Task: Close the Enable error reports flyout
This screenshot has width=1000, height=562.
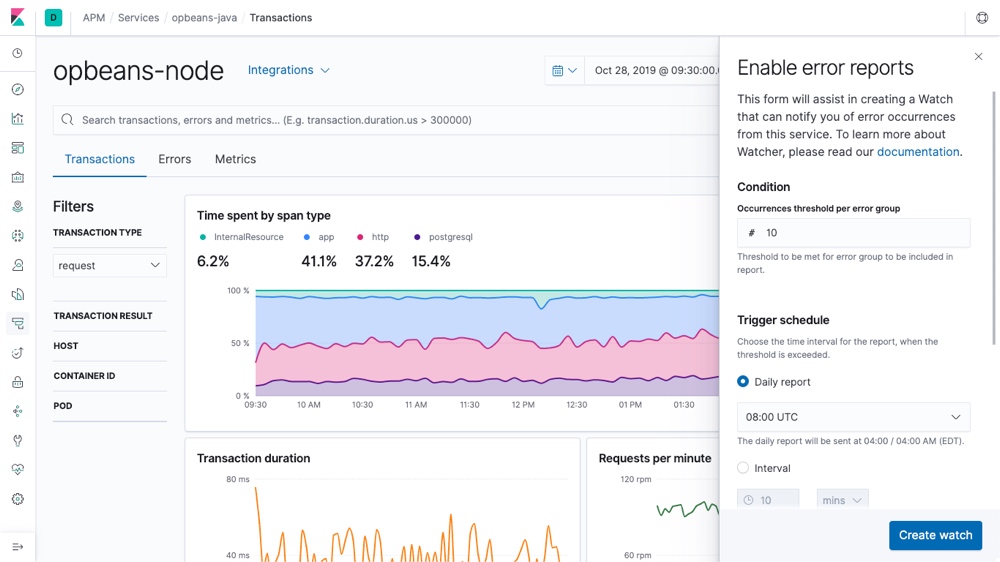Action: click(x=978, y=57)
